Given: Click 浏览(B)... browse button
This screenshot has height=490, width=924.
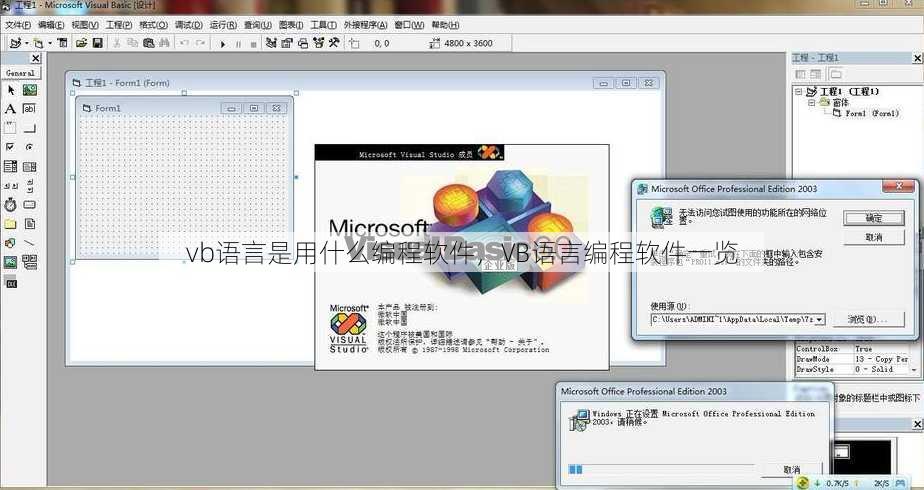Looking at the screenshot, I should click(x=868, y=319).
